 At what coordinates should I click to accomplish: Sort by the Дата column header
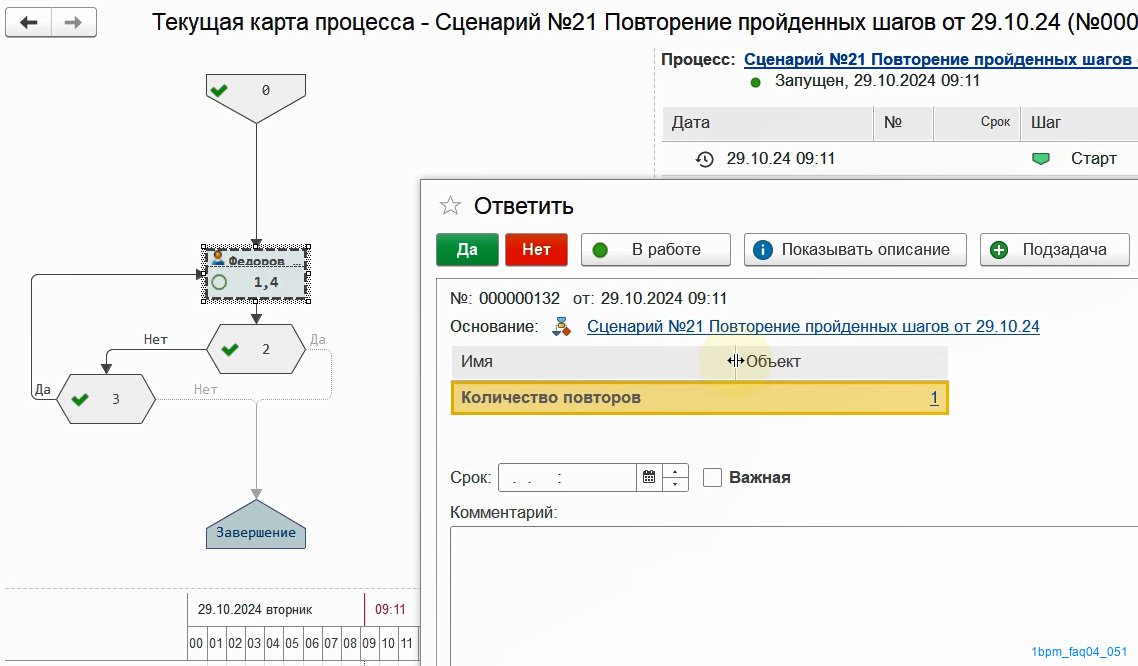point(768,123)
